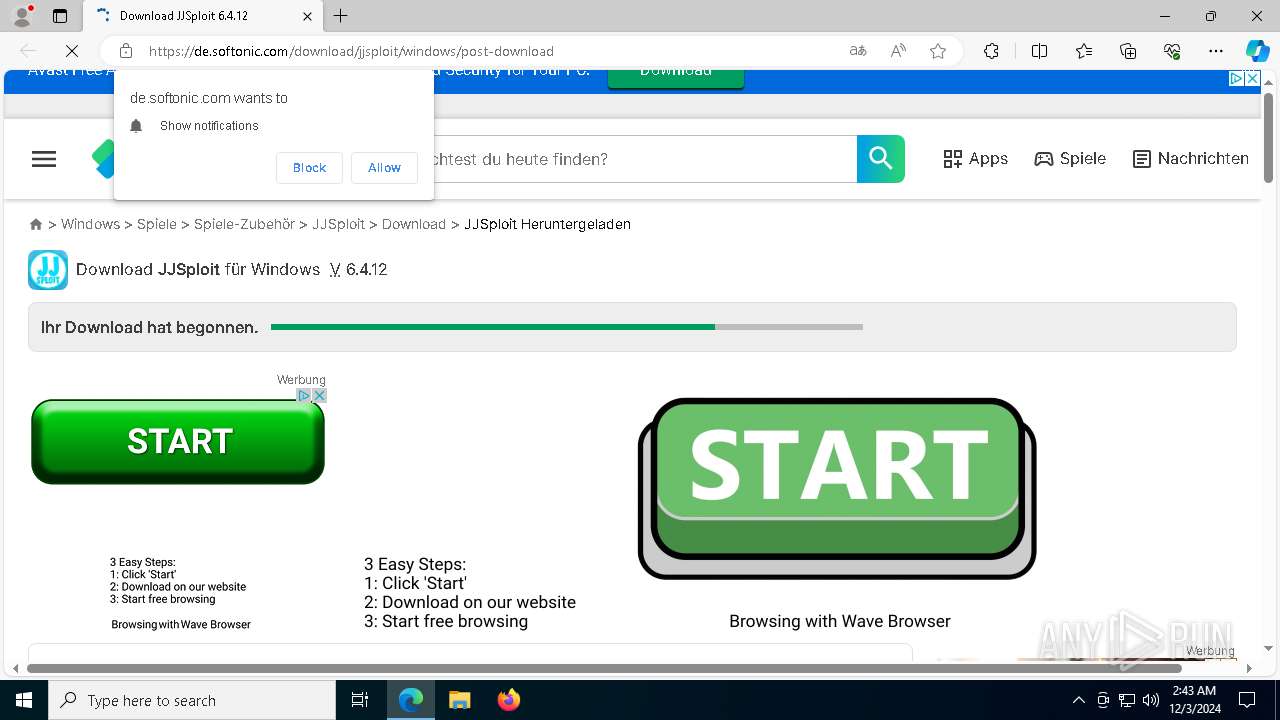The image size is (1280, 720).
Task: Click the vertical page scrollbar
Action: pyautogui.click(x=1268, y=137)
